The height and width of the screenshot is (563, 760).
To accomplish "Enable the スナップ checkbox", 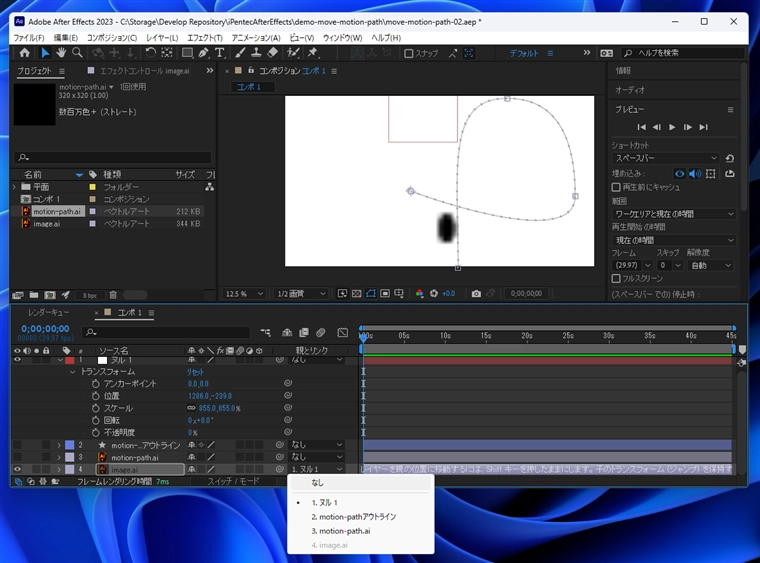I will pos(409,54).
